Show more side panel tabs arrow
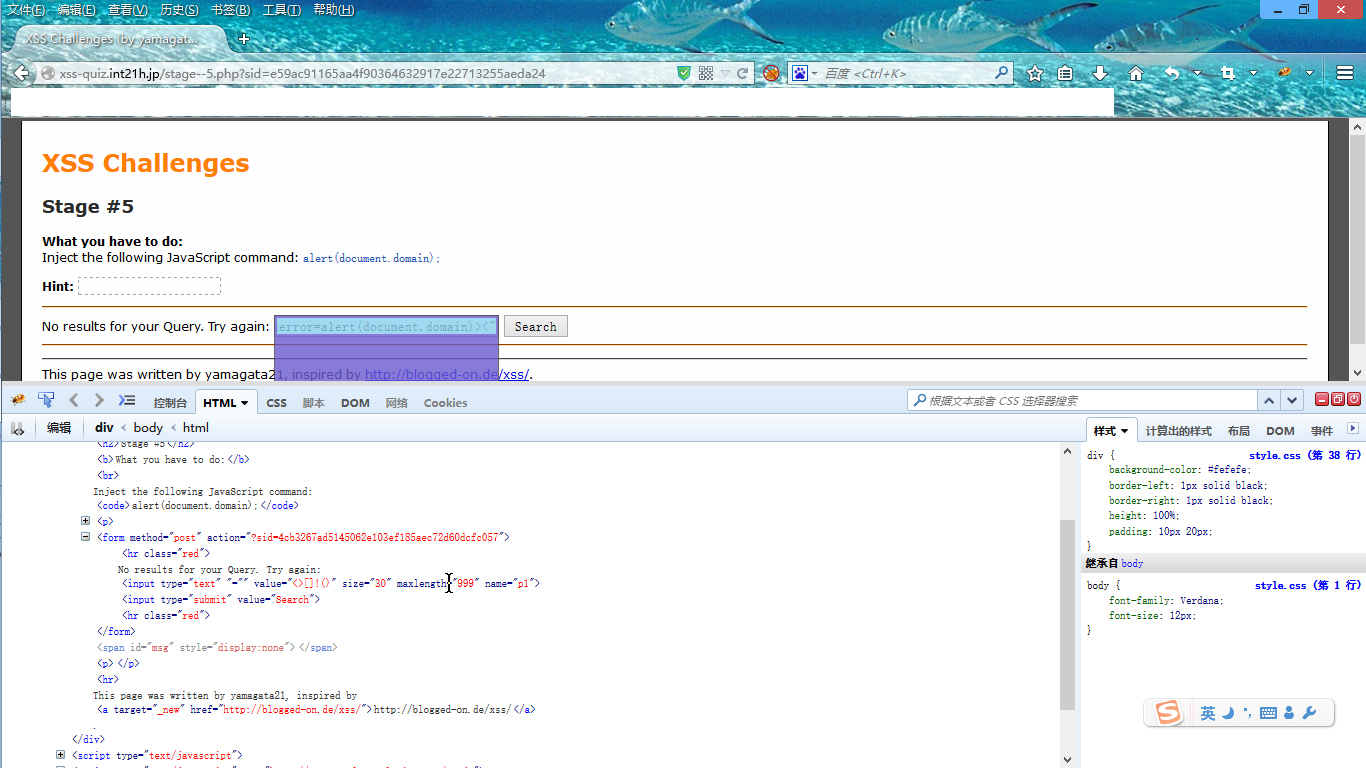 [x=1353, y=428]
